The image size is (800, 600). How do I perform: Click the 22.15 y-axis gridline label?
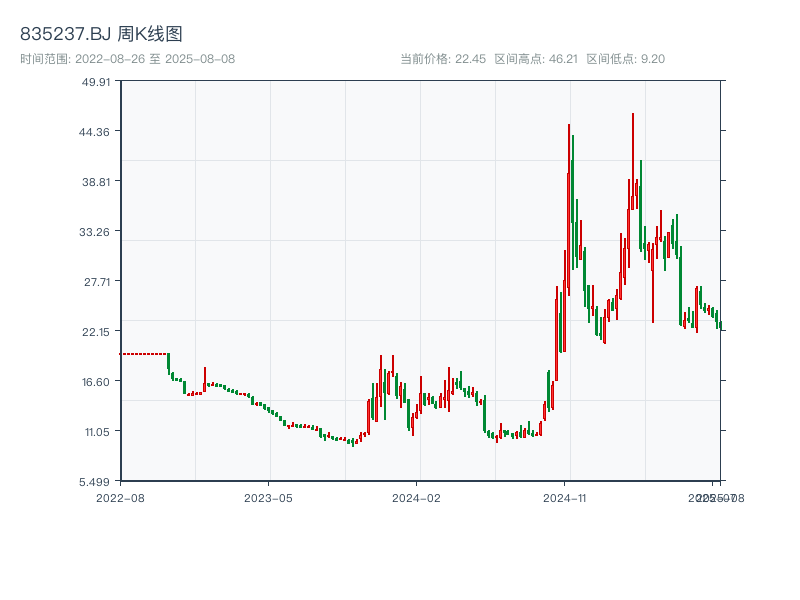pos(97,334)
